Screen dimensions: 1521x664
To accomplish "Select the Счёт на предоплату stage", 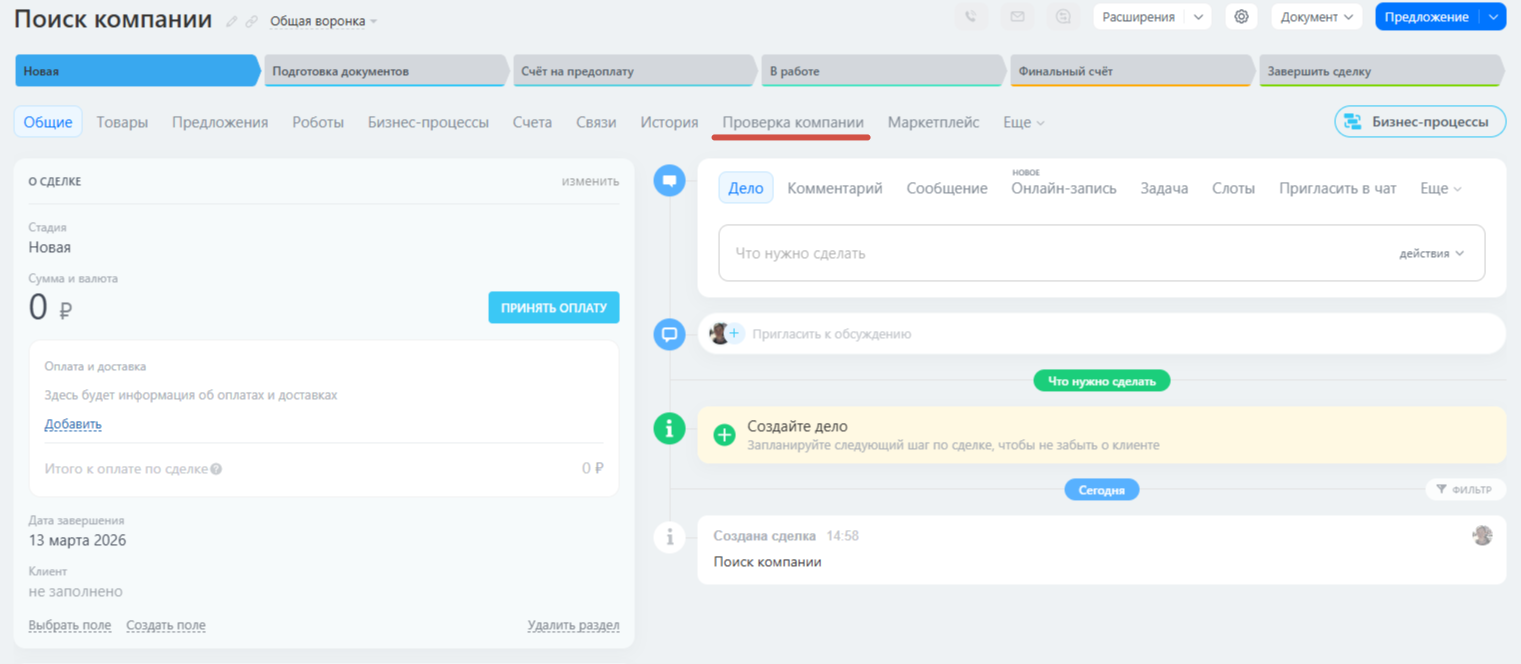I will (634, 71).
